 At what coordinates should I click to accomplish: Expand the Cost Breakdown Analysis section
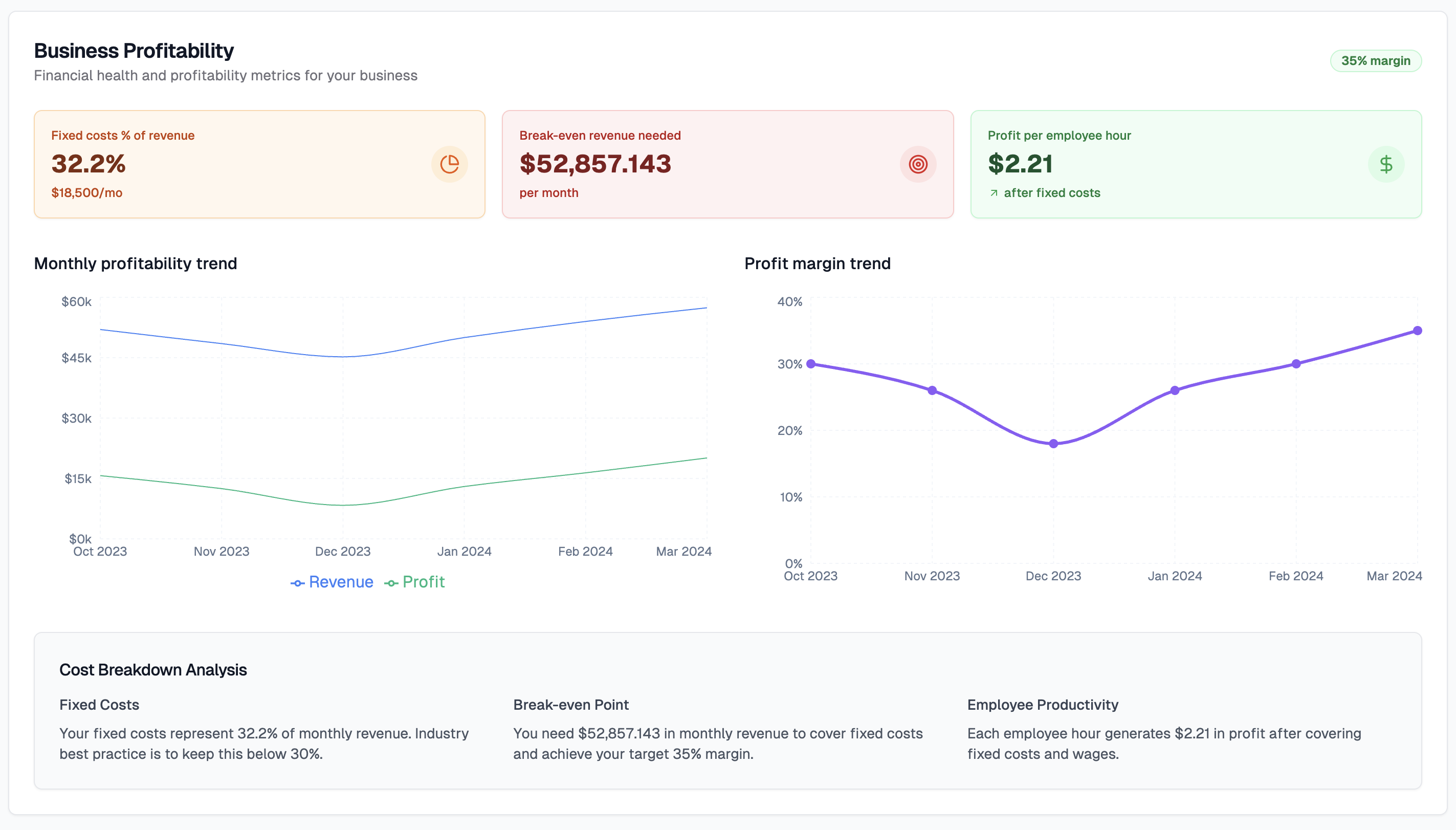(x=153, y=670)
